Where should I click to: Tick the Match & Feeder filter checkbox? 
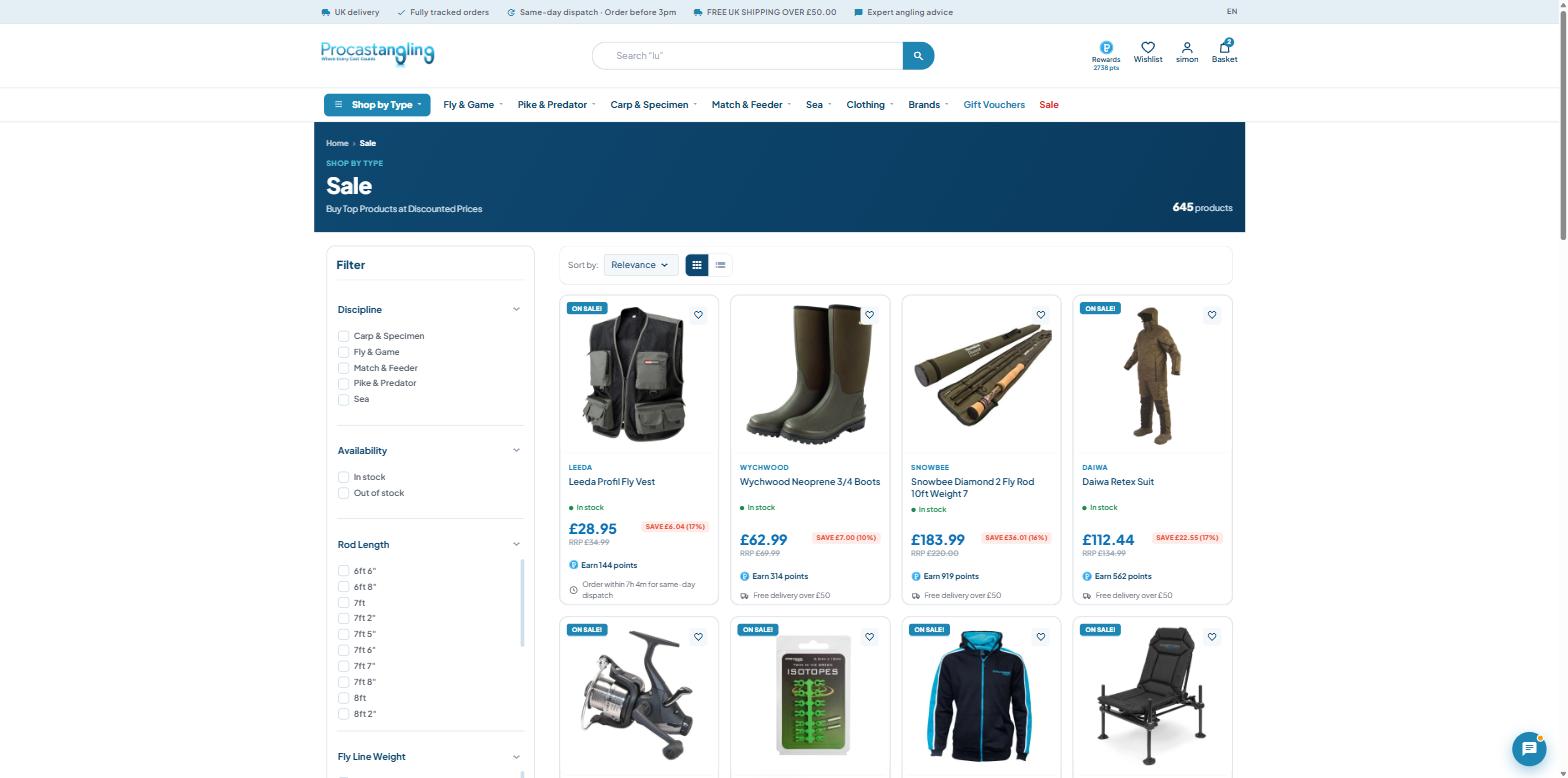click(x=343, y=368)
